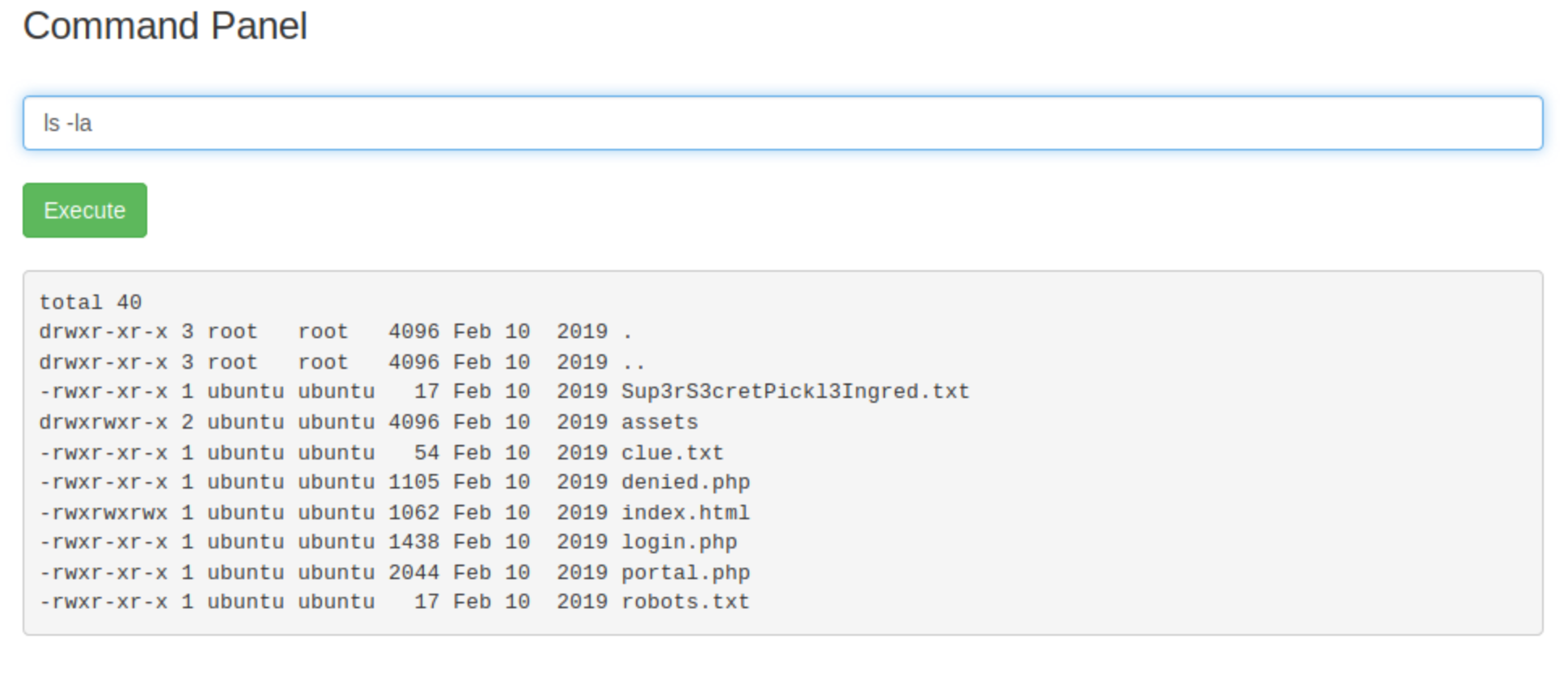
Task: Select the Sup3rS3cretPickl3Ingred.txt filename
Action: pos(795,391)
